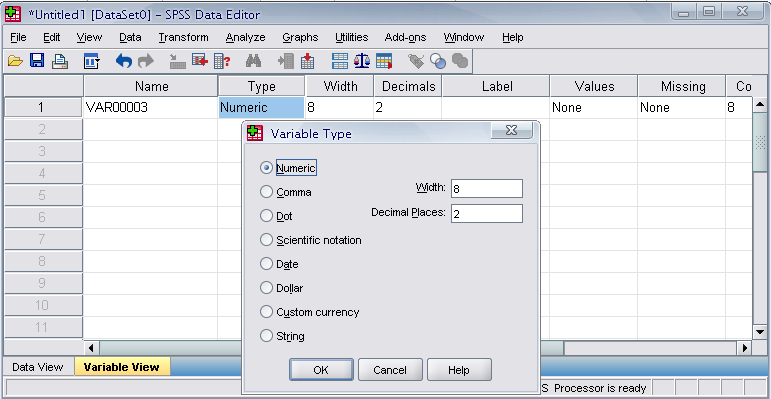The height and width of the screenshot is (399, 771).
Task: Click the Go to Case icon
Action: click(177, 61)
